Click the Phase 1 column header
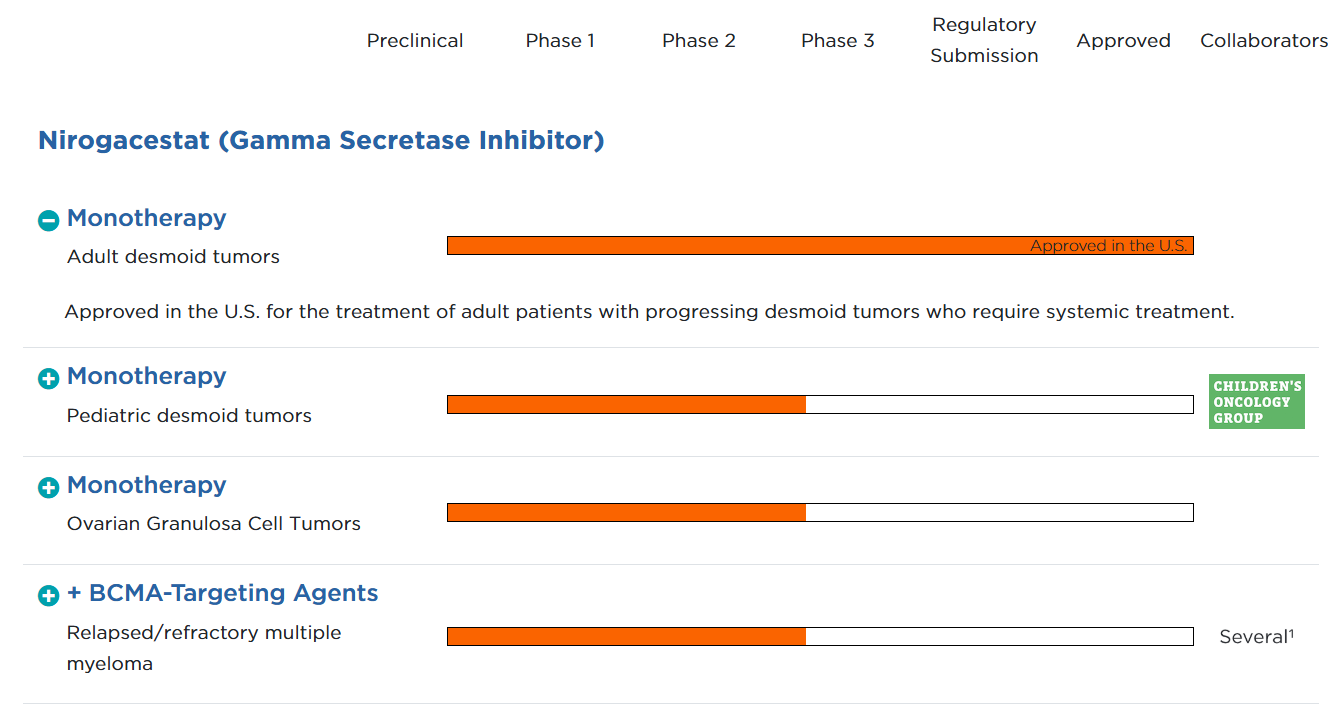The width and height of the screenshot is (1341, 714). [560, 41]
